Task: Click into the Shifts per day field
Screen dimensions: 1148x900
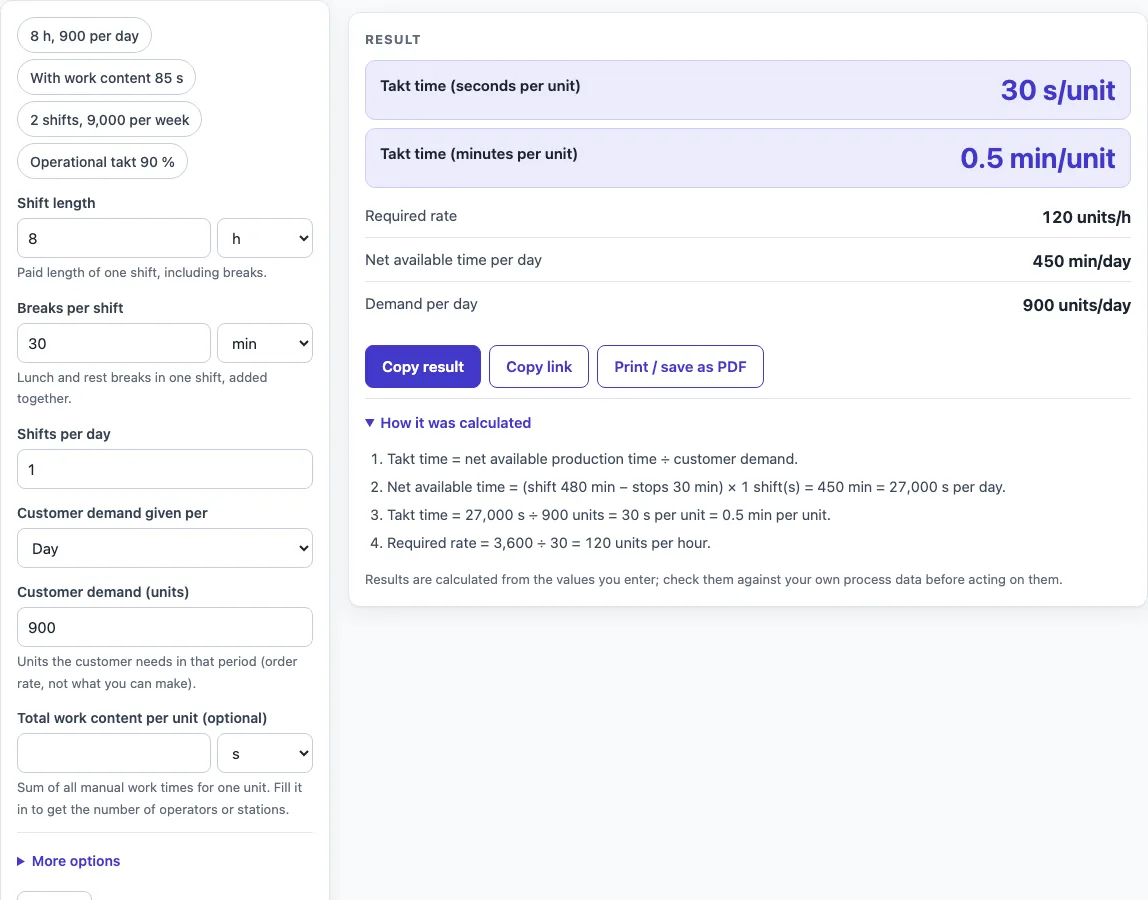Action: 165,469
